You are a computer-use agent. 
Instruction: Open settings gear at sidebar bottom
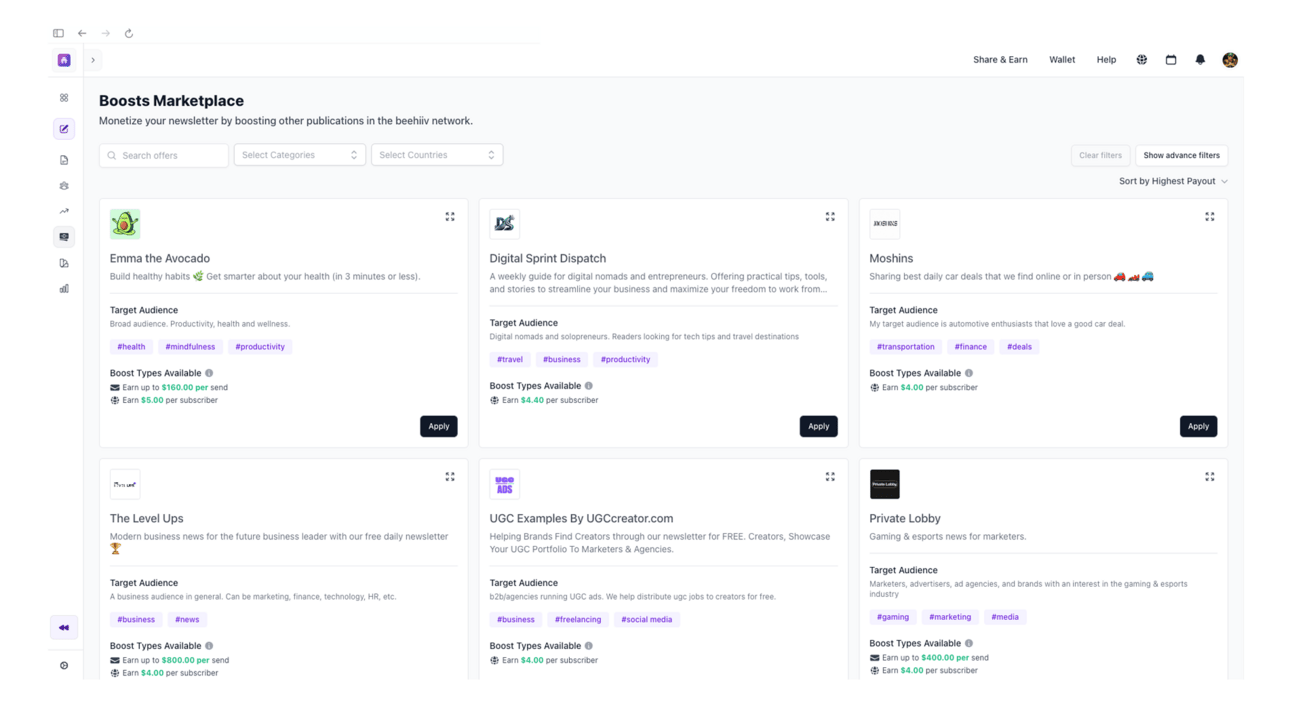coord(64,665)
